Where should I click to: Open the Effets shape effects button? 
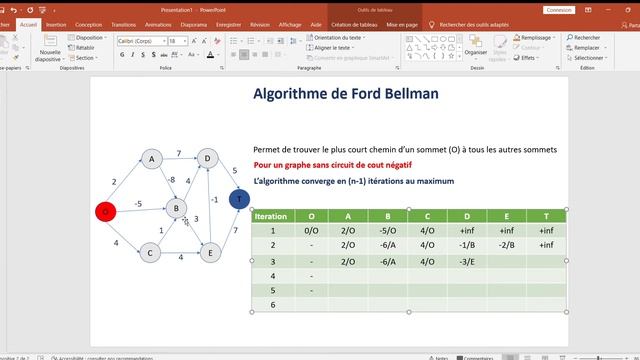526,58
